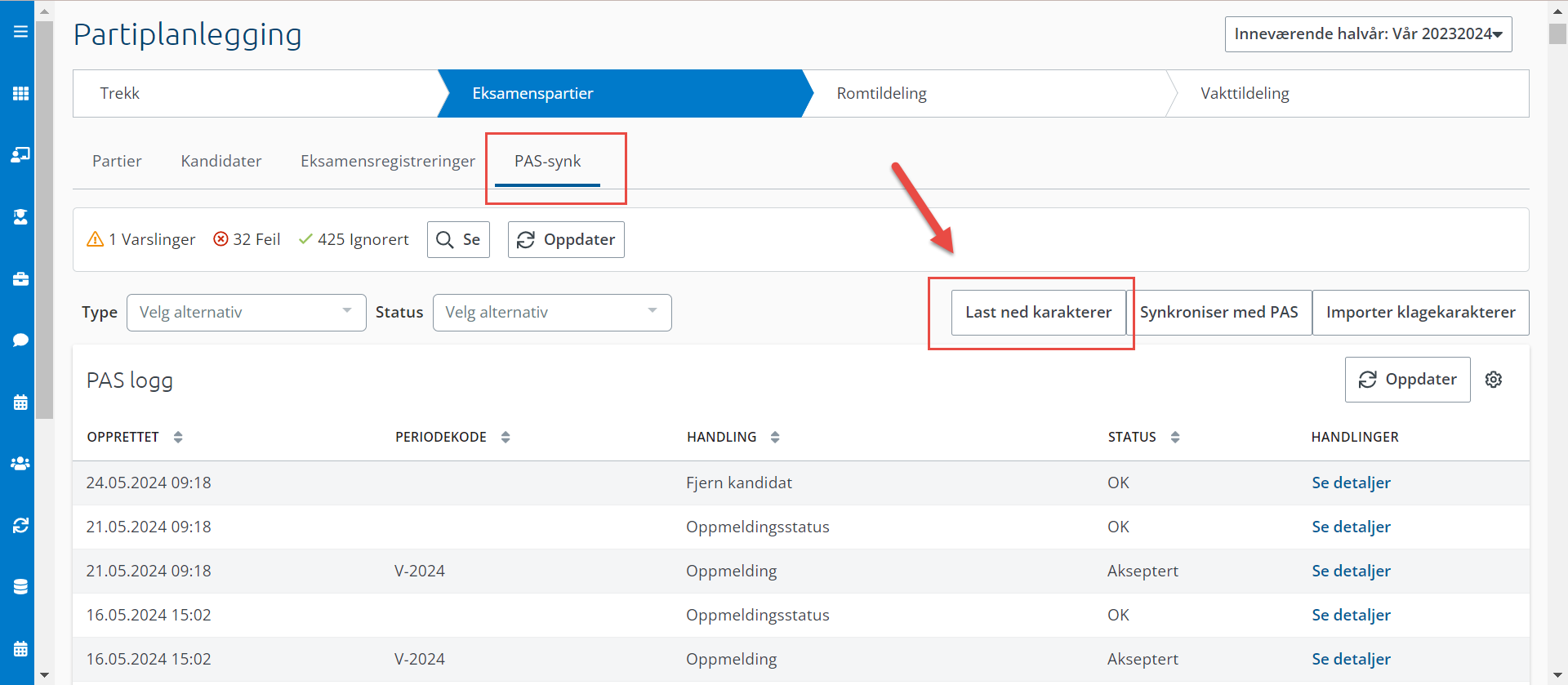Click the group of people icon
The width and height of the screenshot is (1568, 685).
click(x=20, y=463)
